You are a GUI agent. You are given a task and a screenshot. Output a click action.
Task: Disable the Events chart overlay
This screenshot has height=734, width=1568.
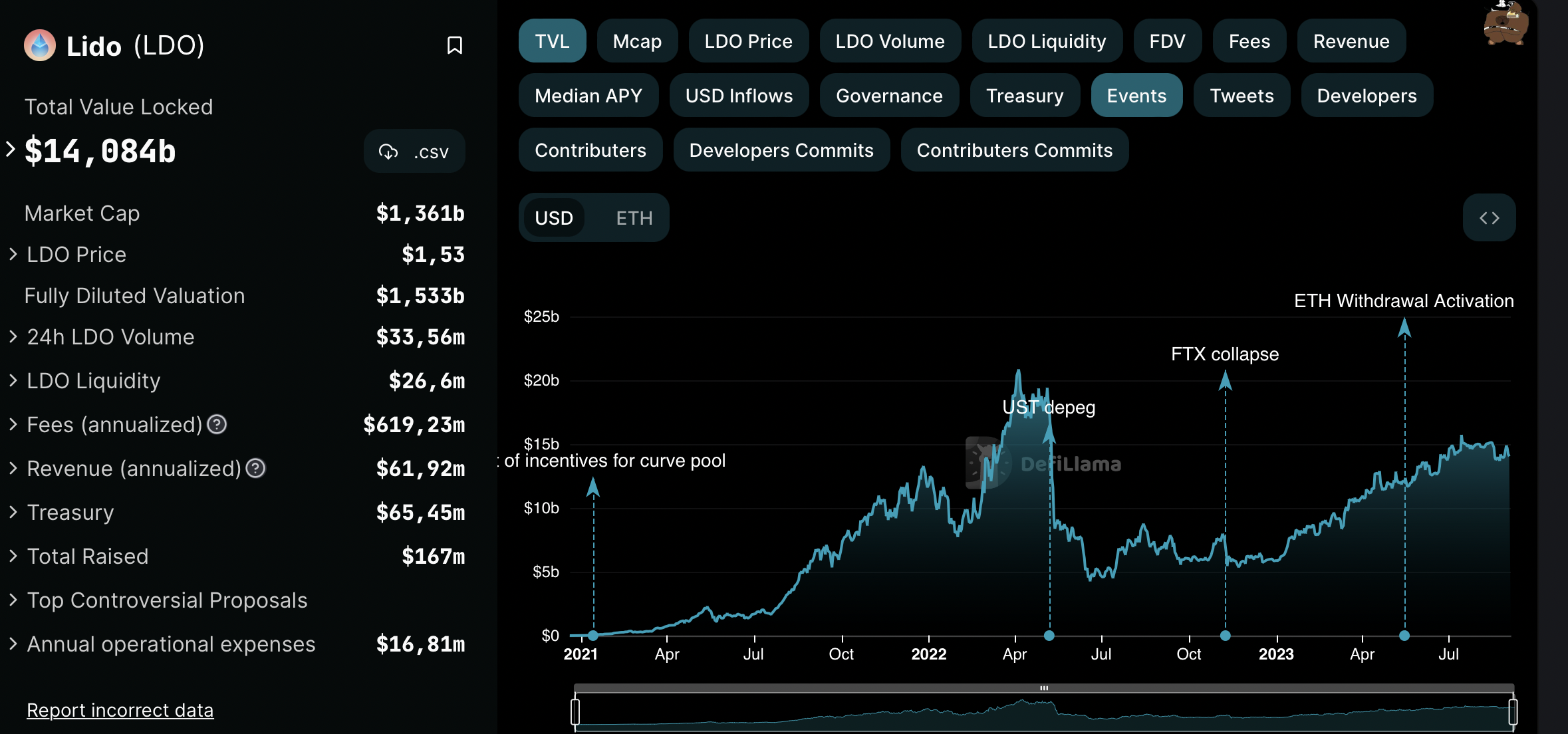[1136, 96]
